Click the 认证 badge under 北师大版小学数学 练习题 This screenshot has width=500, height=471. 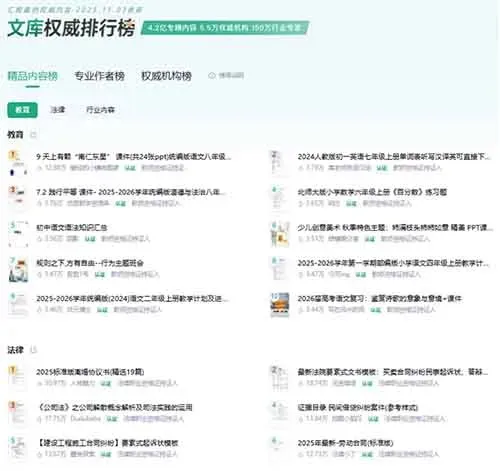pyautogui.click(x=351, y=203)
